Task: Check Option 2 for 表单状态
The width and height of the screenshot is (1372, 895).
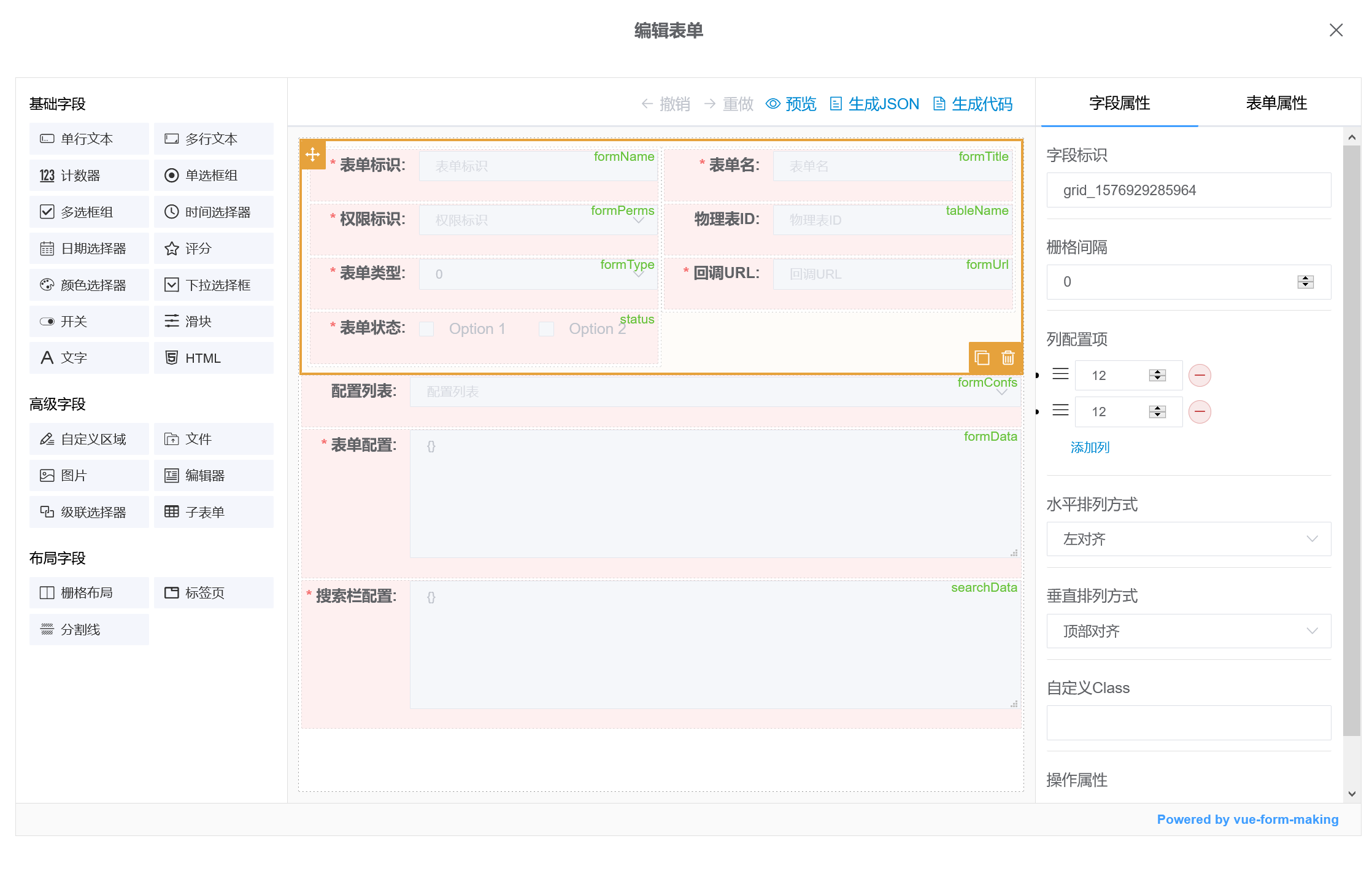Action: pyautogui.click(x=546, y=329)
